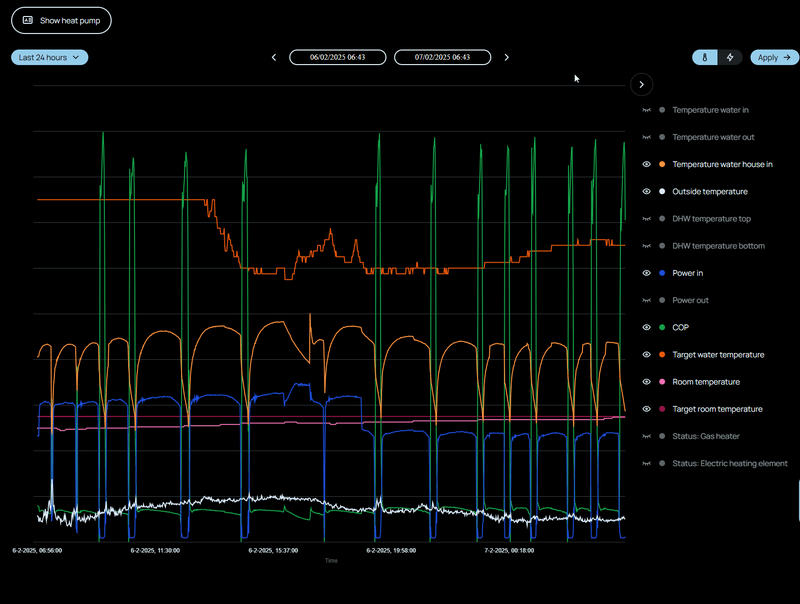Click the dark red Target room temperature dot
The height and width of the screenshot is (604, 800).
662,409
